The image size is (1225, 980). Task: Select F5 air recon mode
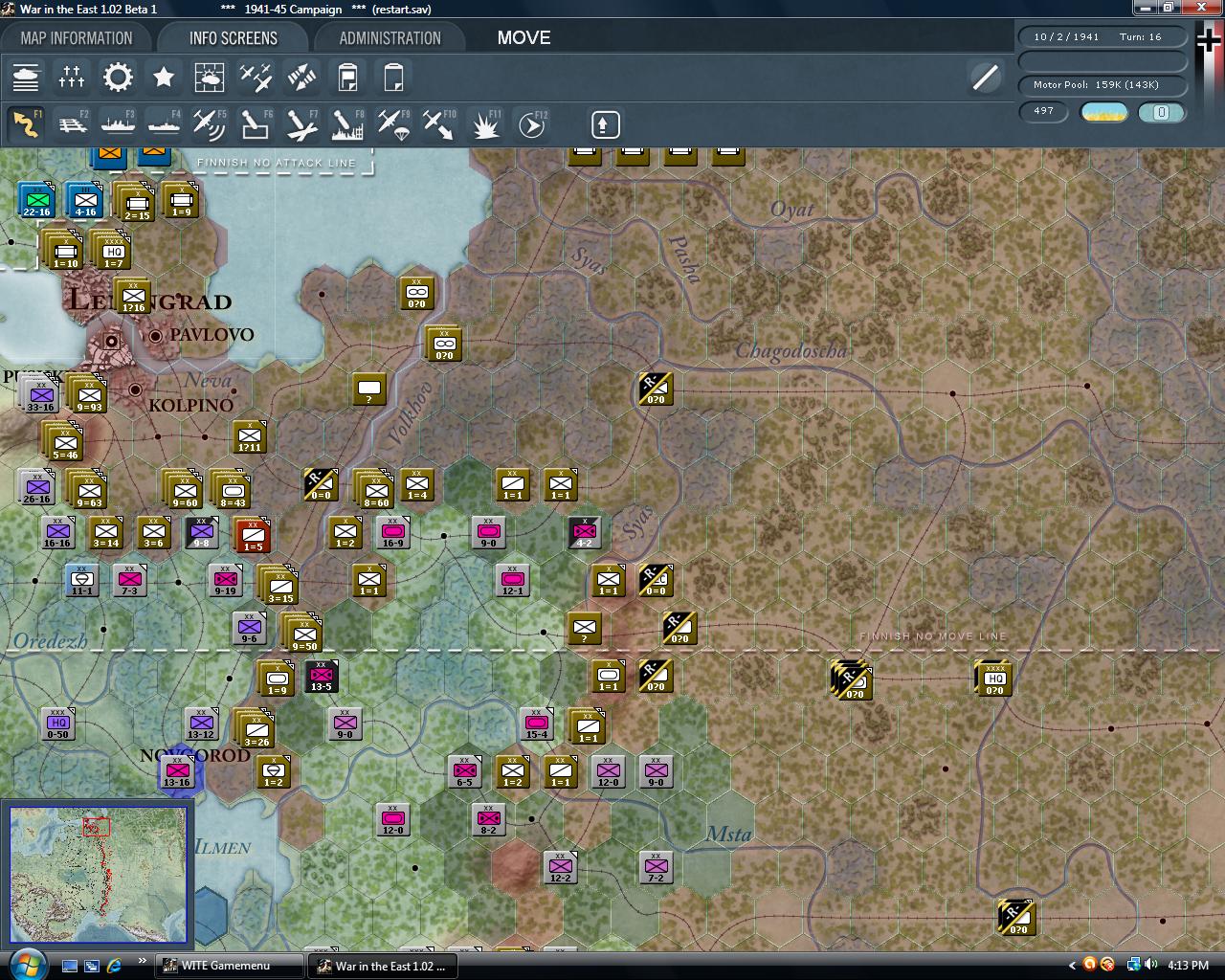coord(210,124)
